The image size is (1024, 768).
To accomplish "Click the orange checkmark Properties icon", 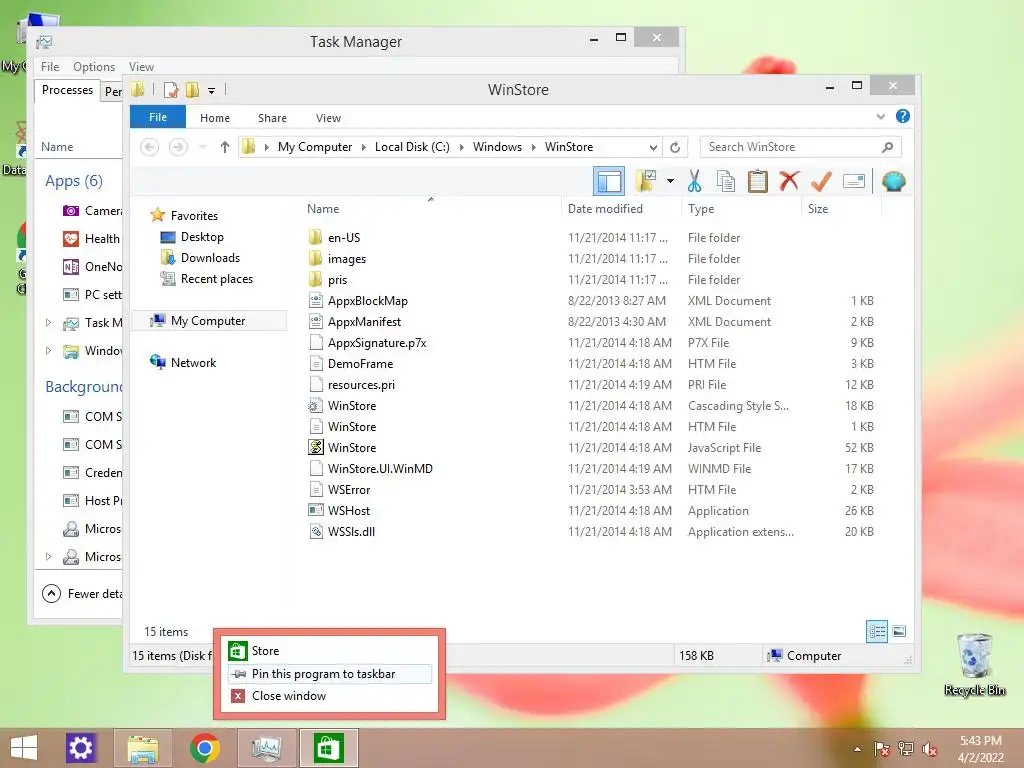I will point(821,181).
